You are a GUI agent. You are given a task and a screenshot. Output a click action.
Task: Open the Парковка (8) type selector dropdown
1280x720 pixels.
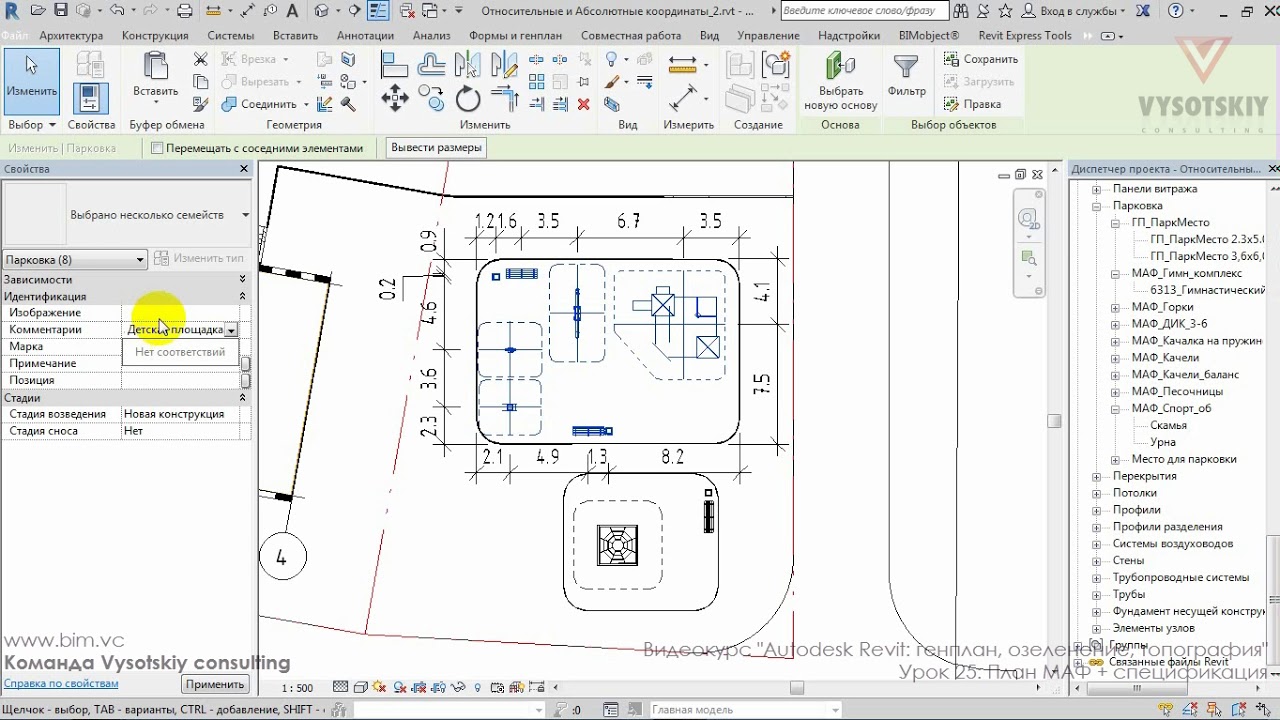(x=75, y=260)
